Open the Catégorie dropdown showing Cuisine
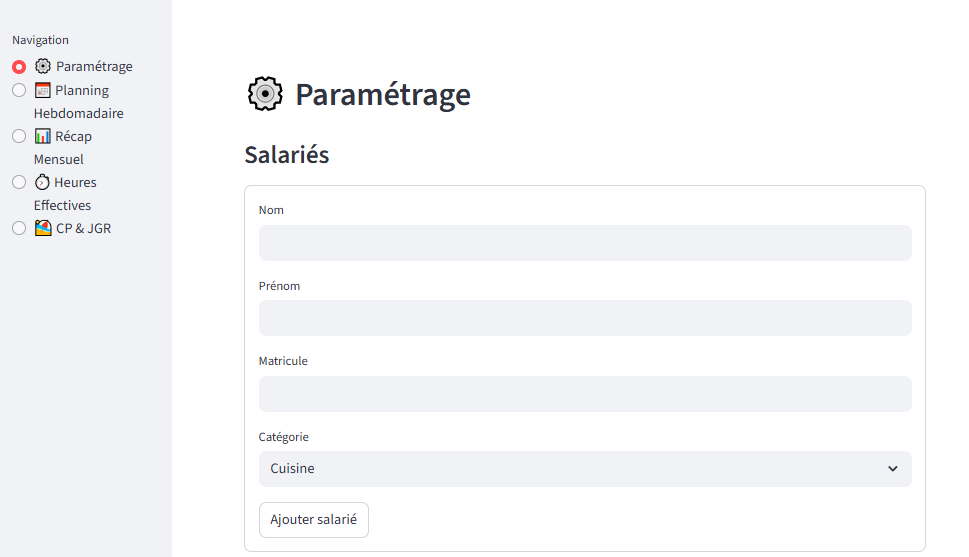Image resolution: width=969 pixels, height=557 pixels. (x=570, y=469)
